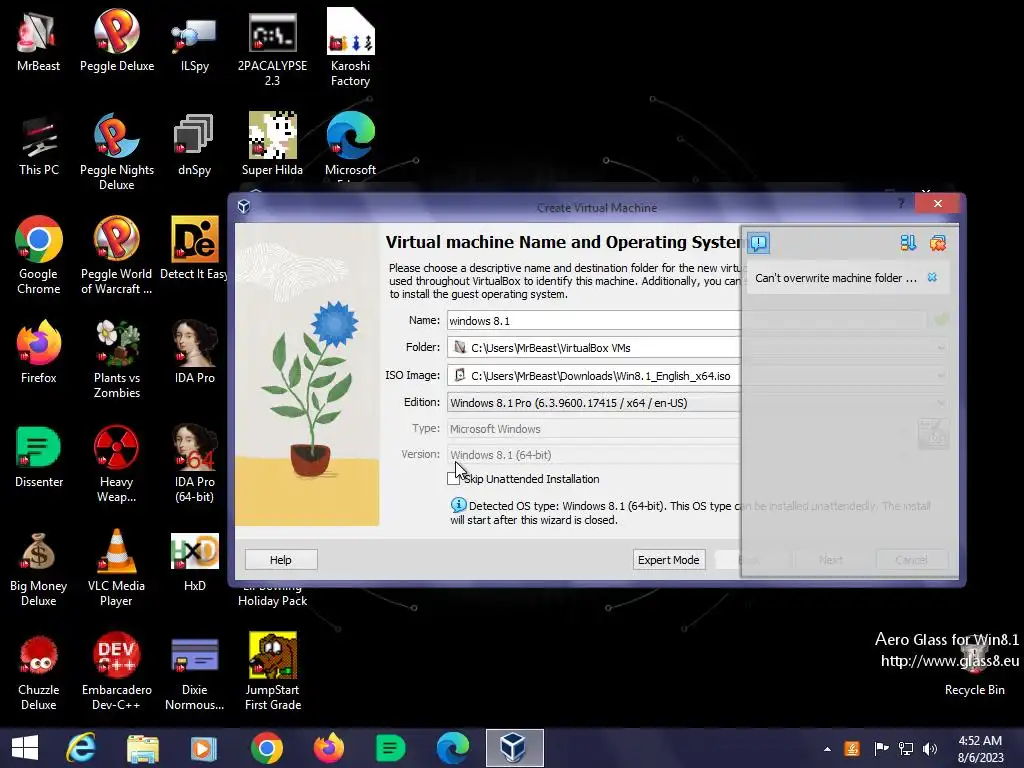
Task: Click the Action Center flag tray icon
Action: click(x=881, y=748)
